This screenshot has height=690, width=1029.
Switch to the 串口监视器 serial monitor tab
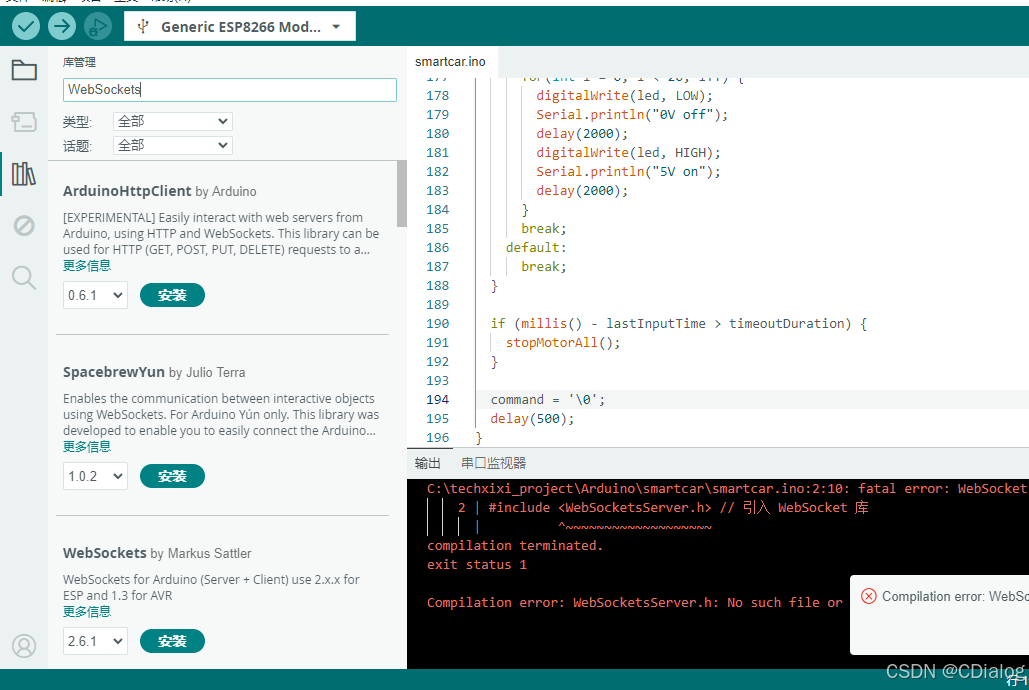494,464
